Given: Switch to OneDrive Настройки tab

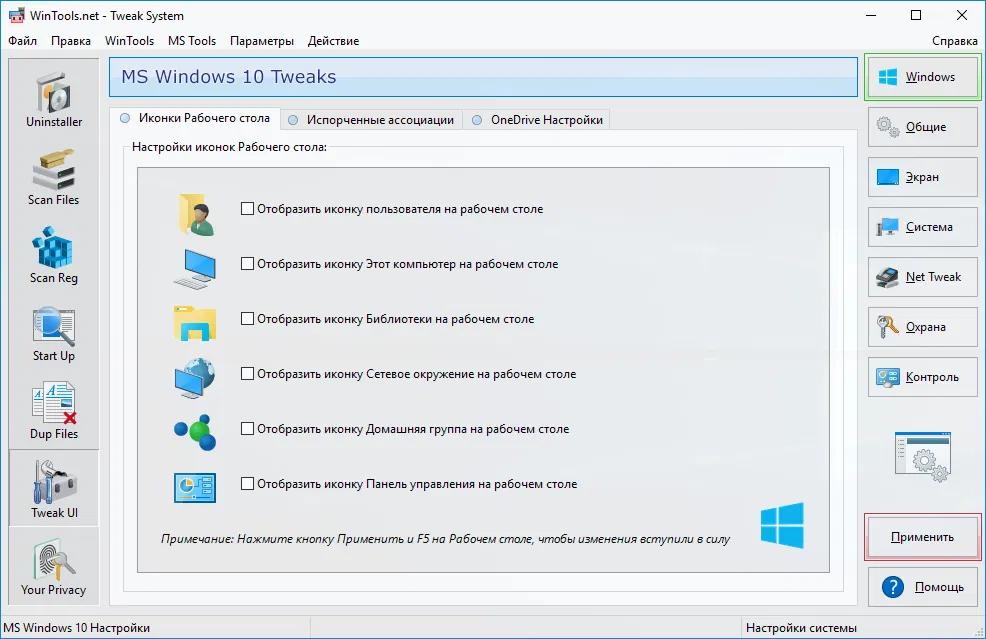Looking at the screenshot, I should [536, 120].
